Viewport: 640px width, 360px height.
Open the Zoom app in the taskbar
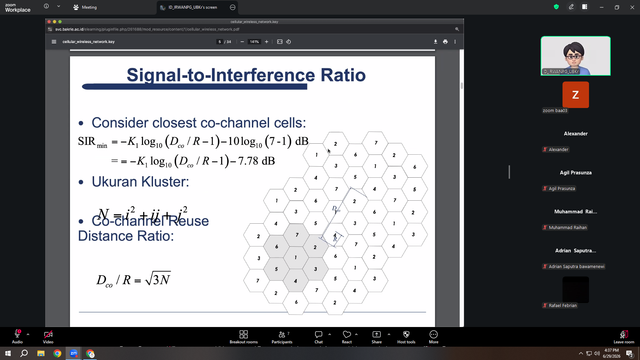pos(73,353)
